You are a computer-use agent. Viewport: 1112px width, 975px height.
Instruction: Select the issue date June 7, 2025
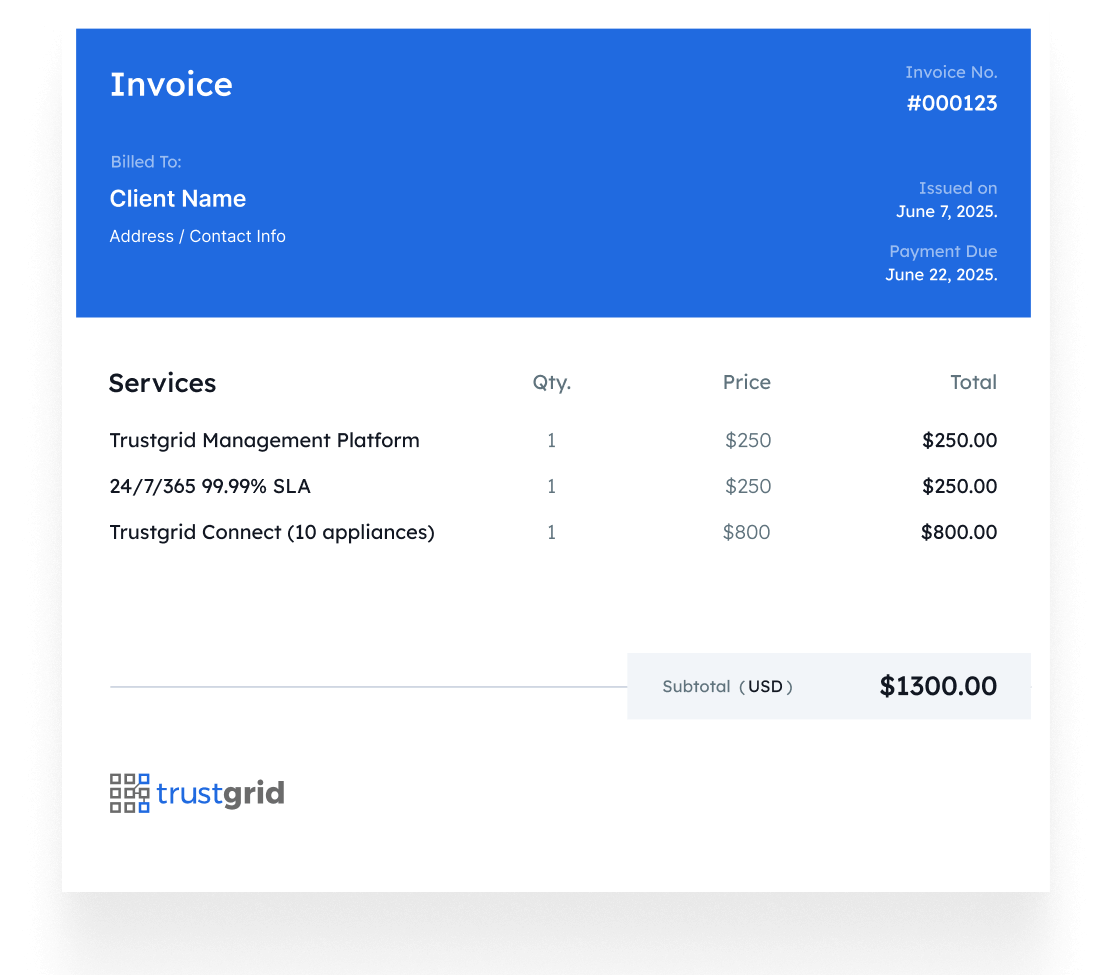click(947, 211)
